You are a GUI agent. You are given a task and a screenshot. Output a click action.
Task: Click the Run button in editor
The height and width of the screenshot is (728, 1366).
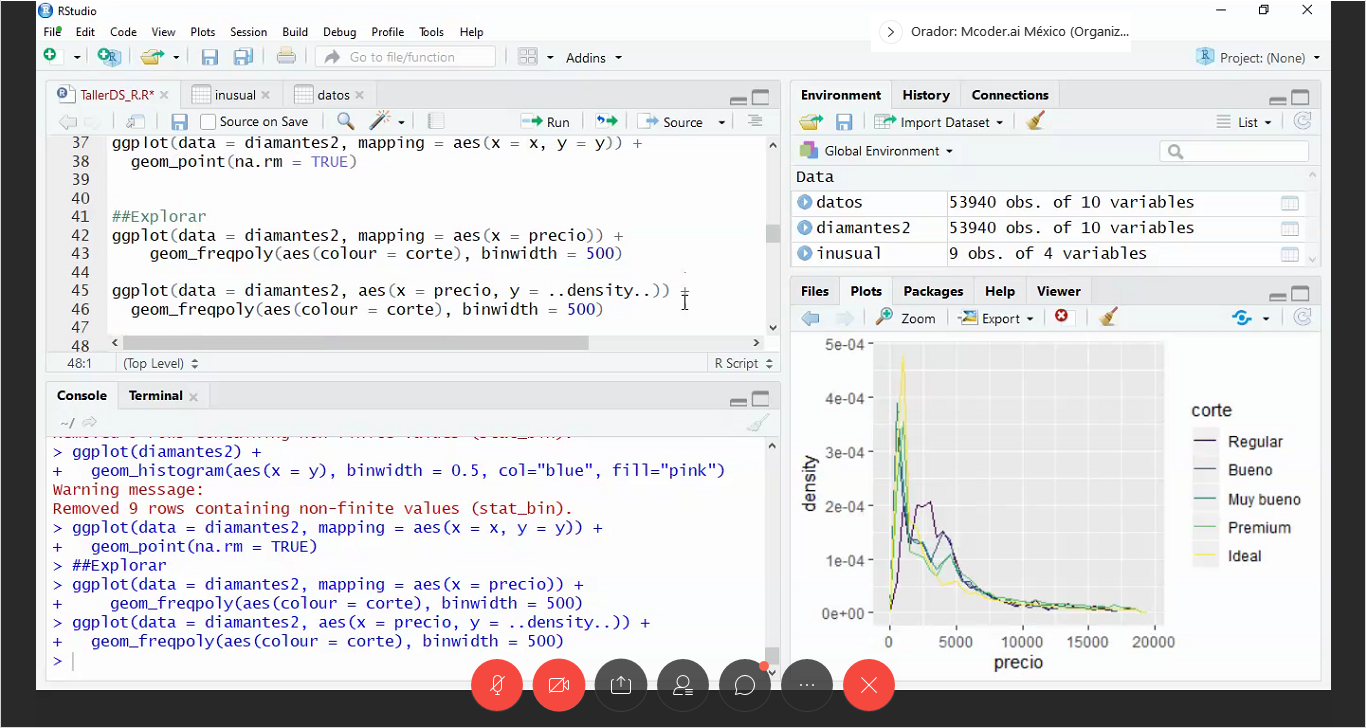[546, 122]
